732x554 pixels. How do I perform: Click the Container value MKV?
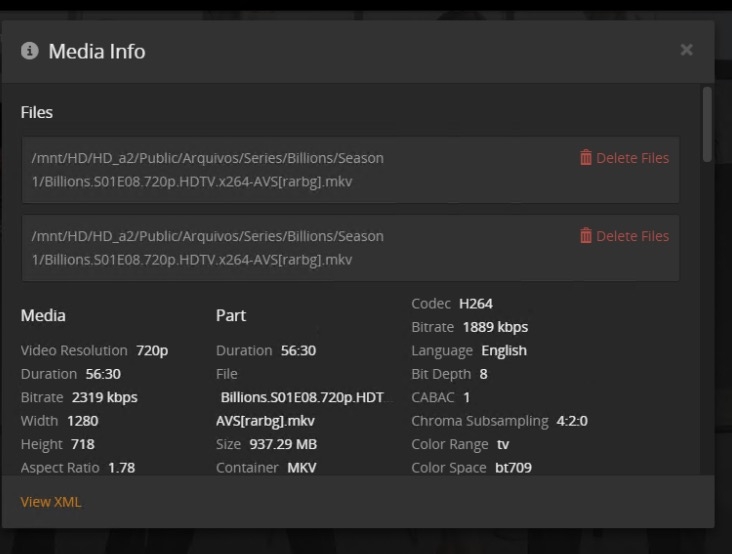tap(302, 468)
